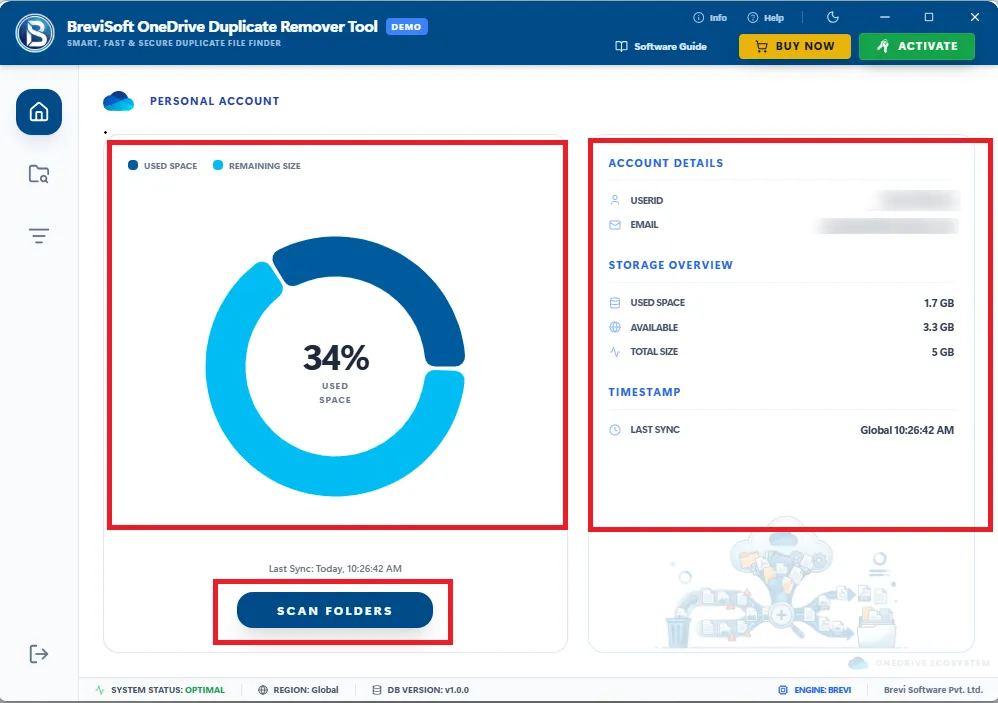Viewport: 998px width, 703px height.
Task: Click the ACTIVATE button
Action: click(917, 46)
